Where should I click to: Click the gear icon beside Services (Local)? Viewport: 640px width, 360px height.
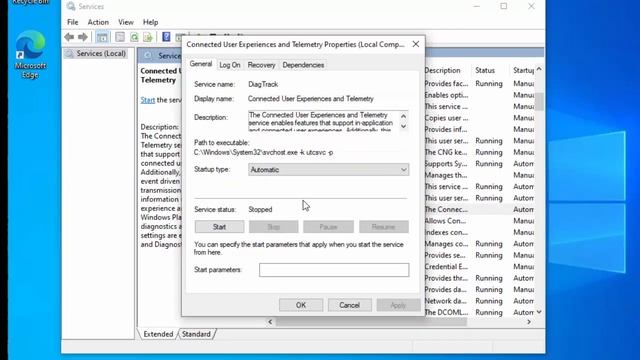[x=70, y=54]
